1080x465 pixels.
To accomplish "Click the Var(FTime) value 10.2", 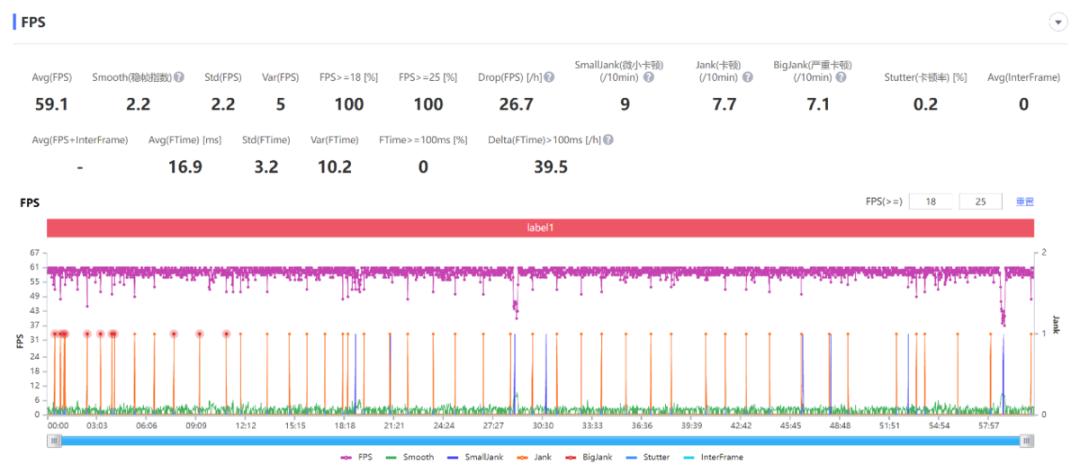I will click(x=334, y=167).
